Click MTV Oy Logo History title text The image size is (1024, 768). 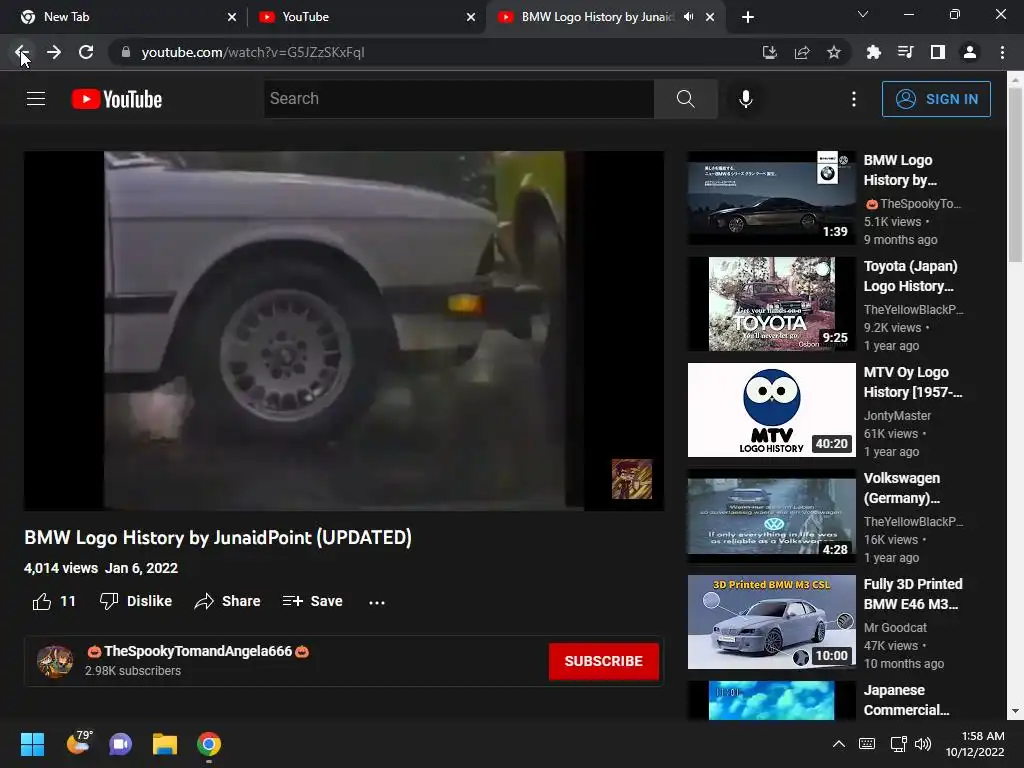[x=913, y=382]
